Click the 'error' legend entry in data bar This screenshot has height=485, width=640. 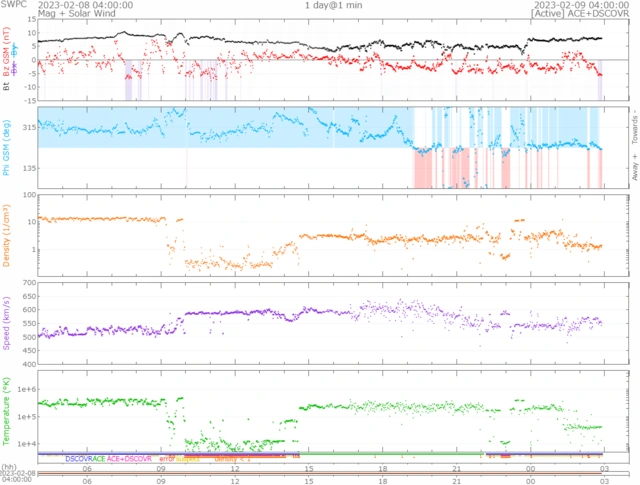168,458
